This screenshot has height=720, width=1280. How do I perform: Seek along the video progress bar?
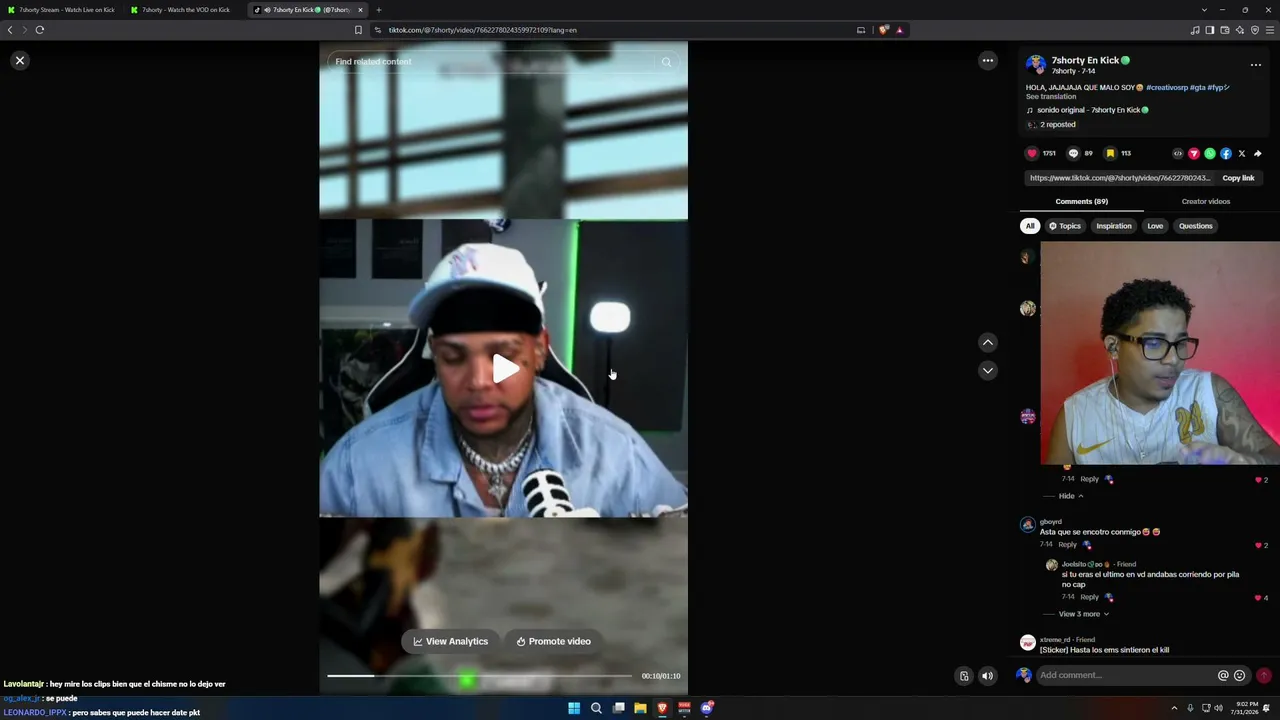pyautogui.click(x=479, y=676)
